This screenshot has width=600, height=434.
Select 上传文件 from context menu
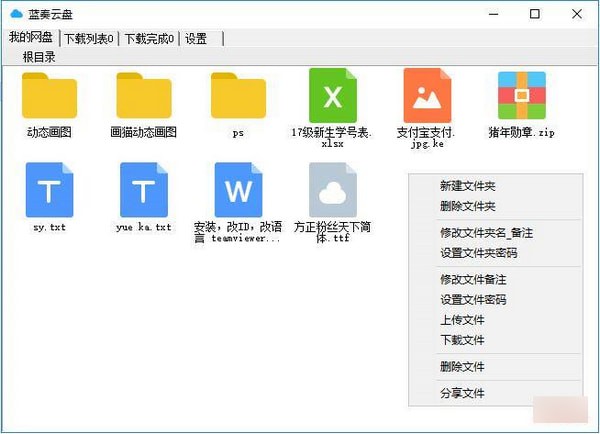click(x=462, y=320)
